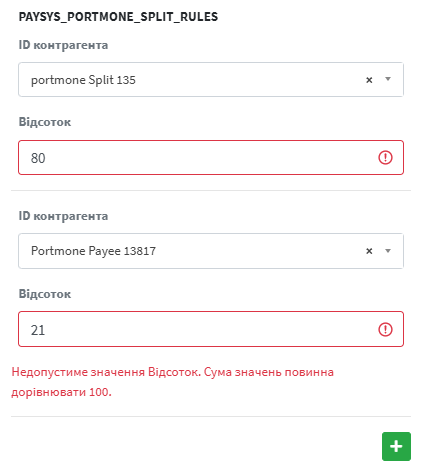This screenshot has width=423, height=470.
Task: Click the first ID контрагента label
Action: [x=63, y=45]
